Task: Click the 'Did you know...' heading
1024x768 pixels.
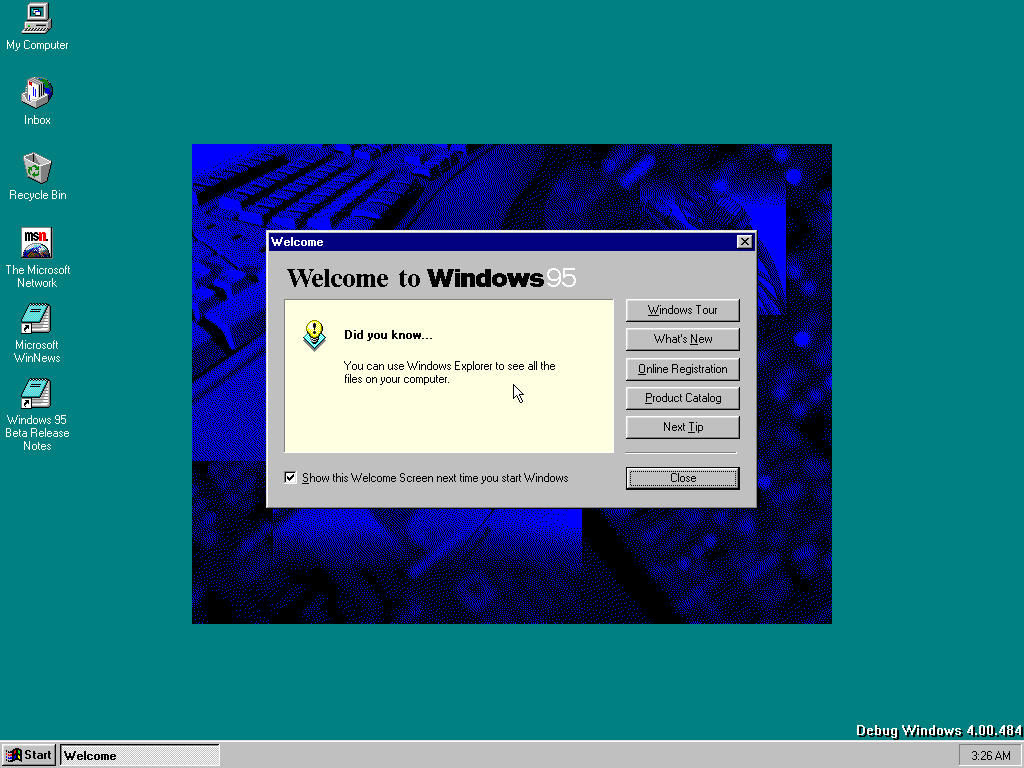Action: click(x=388, y=335)
